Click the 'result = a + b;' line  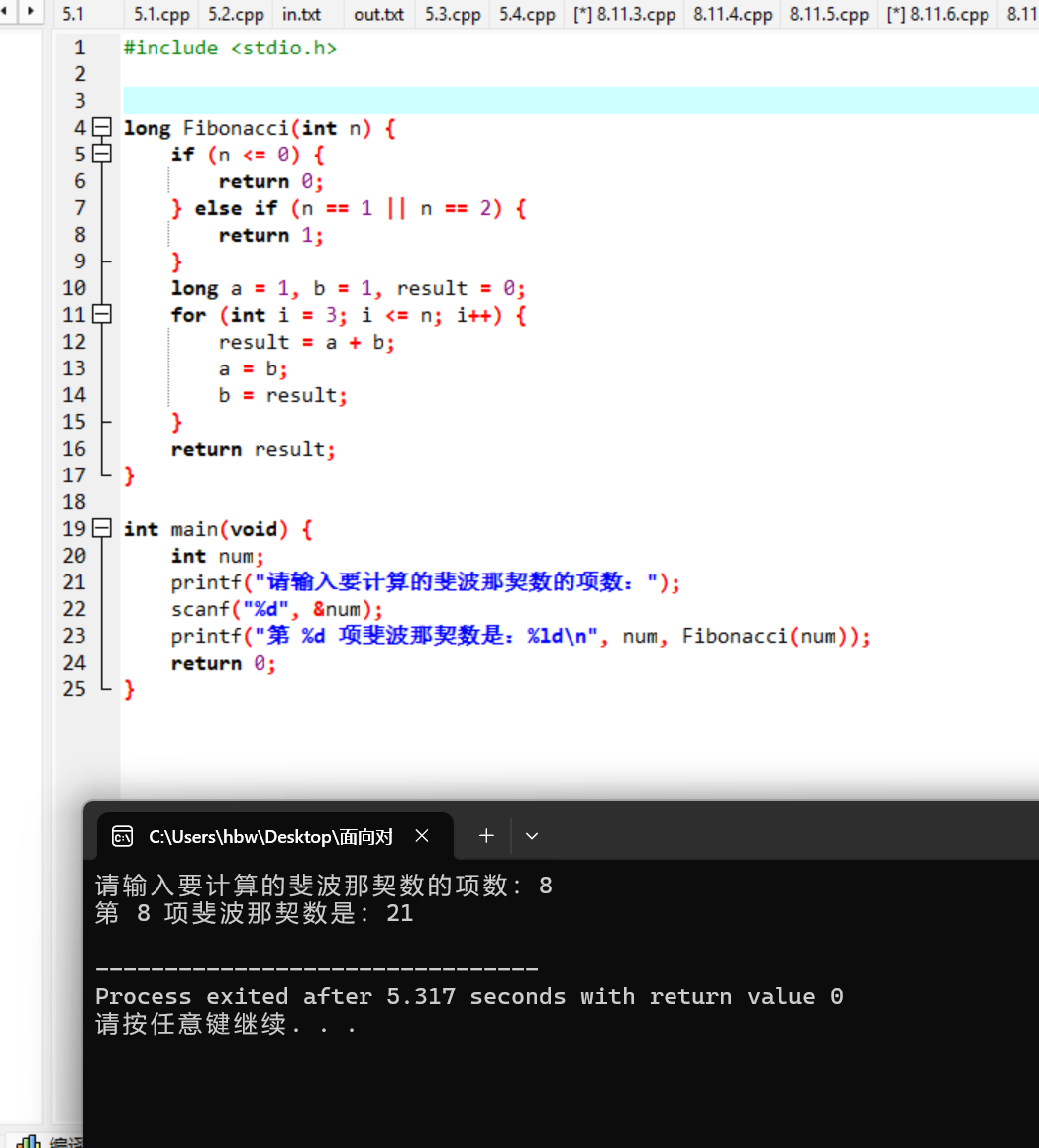(306, 342)
